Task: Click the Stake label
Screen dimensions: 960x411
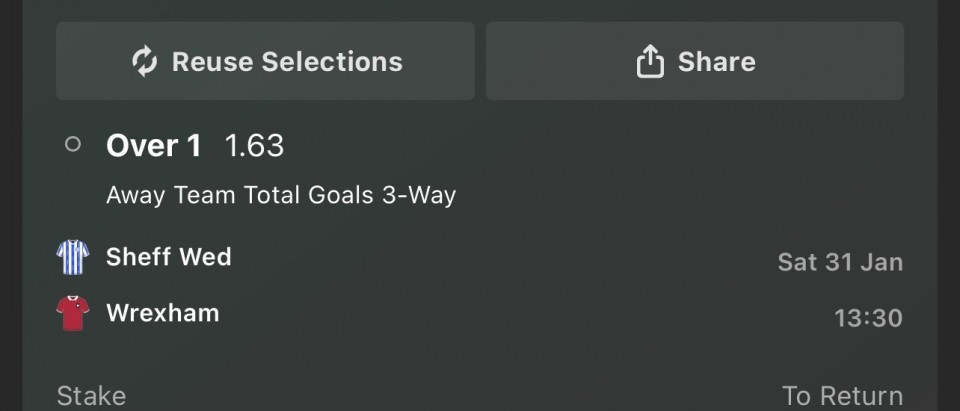Action: tap(91, 396)
